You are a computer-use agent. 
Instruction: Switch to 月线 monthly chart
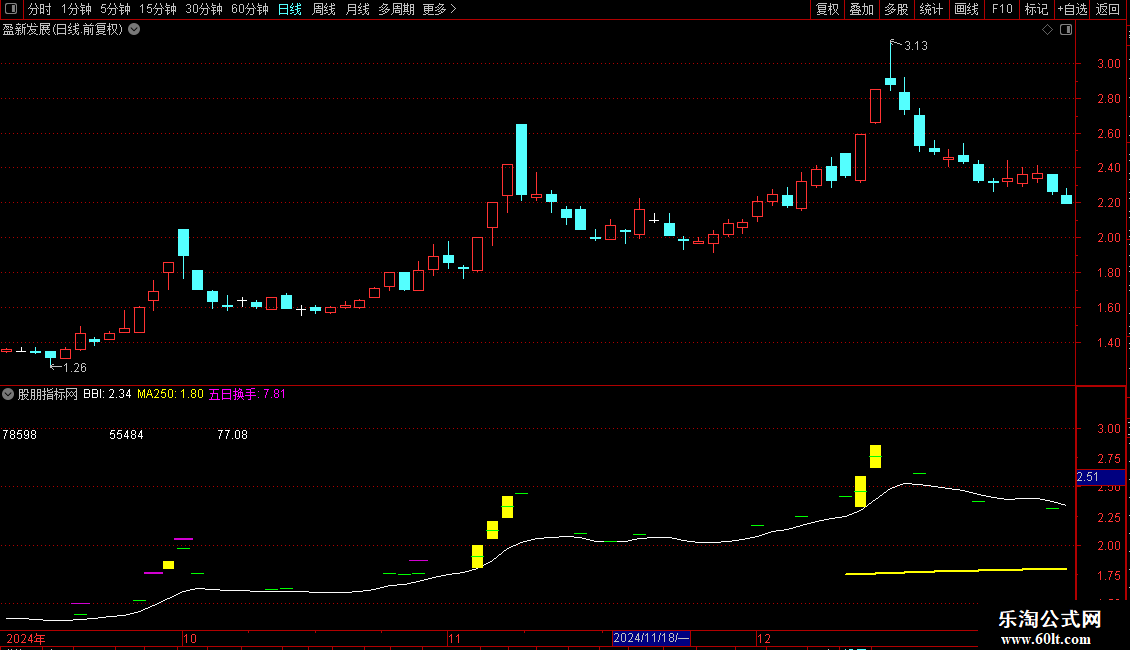tap(357, 9)
